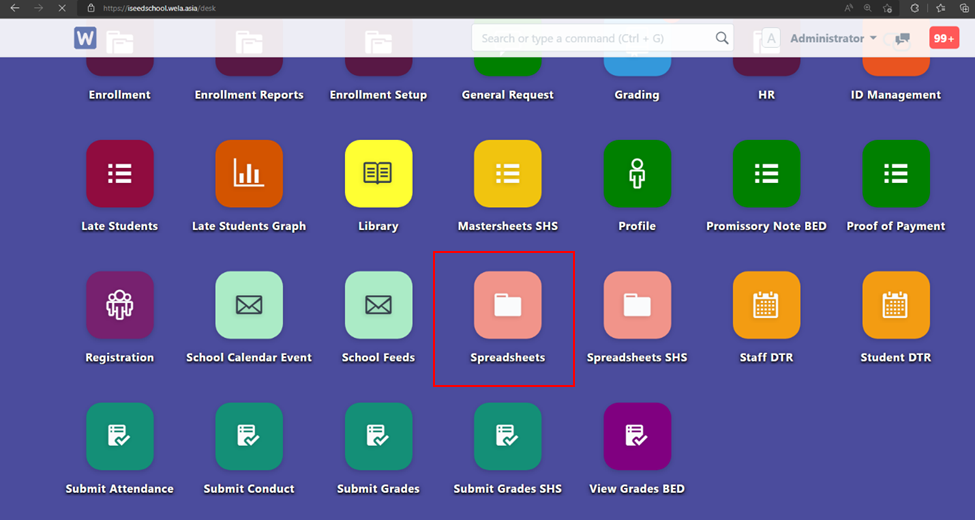The width and height of the screenshot is (975, 520).
Task: Open the Spreadsheets SHS folder icon
Action: [637, 305]
